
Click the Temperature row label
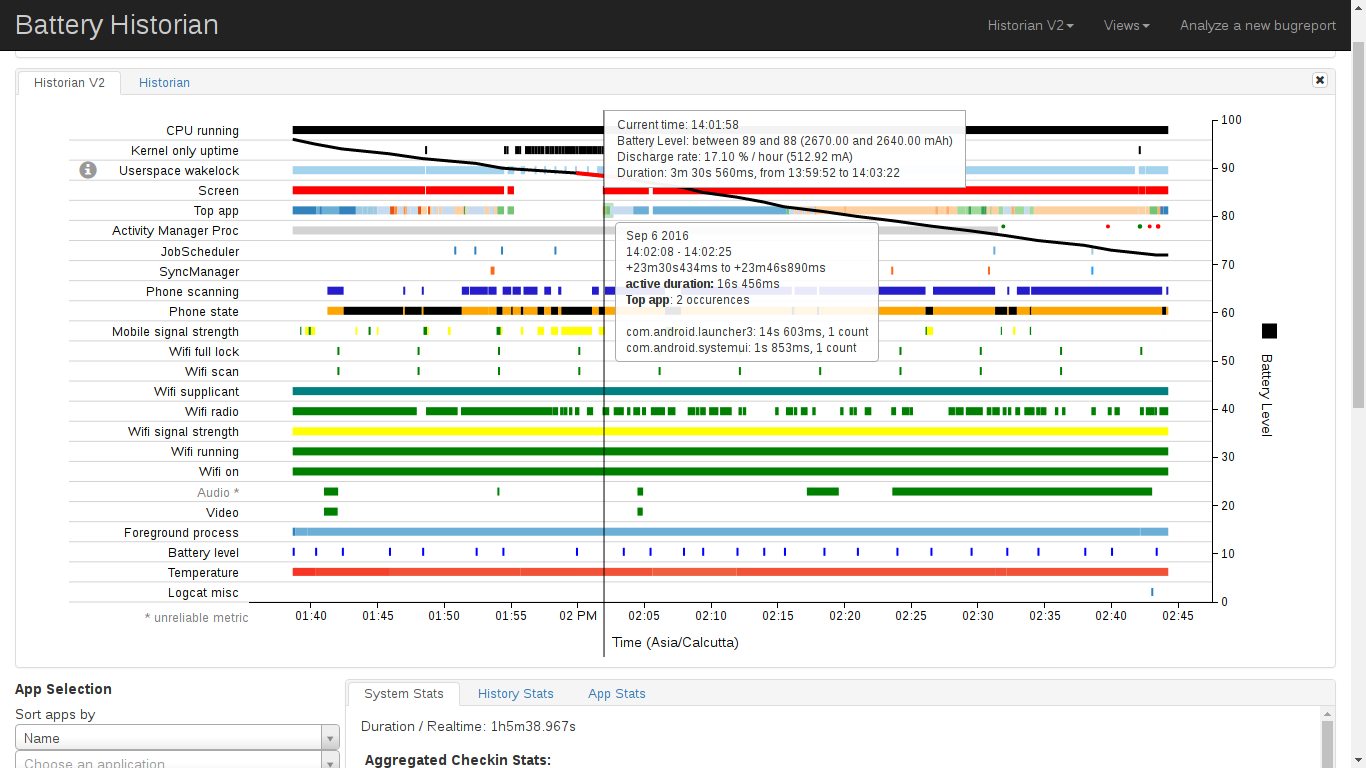point(203,573)
